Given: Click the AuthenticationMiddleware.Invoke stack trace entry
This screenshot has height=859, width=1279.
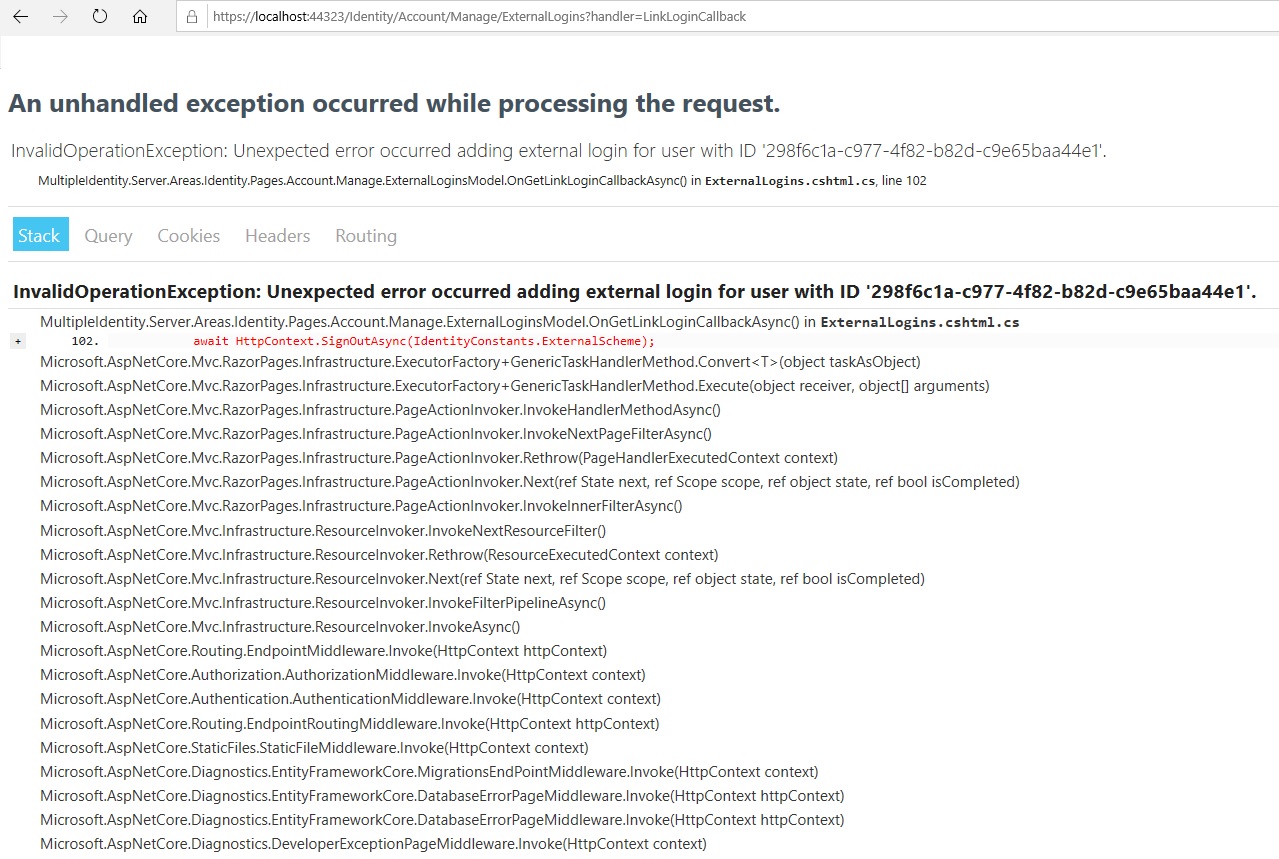Looking at the screenshot, I should (349, 699).
